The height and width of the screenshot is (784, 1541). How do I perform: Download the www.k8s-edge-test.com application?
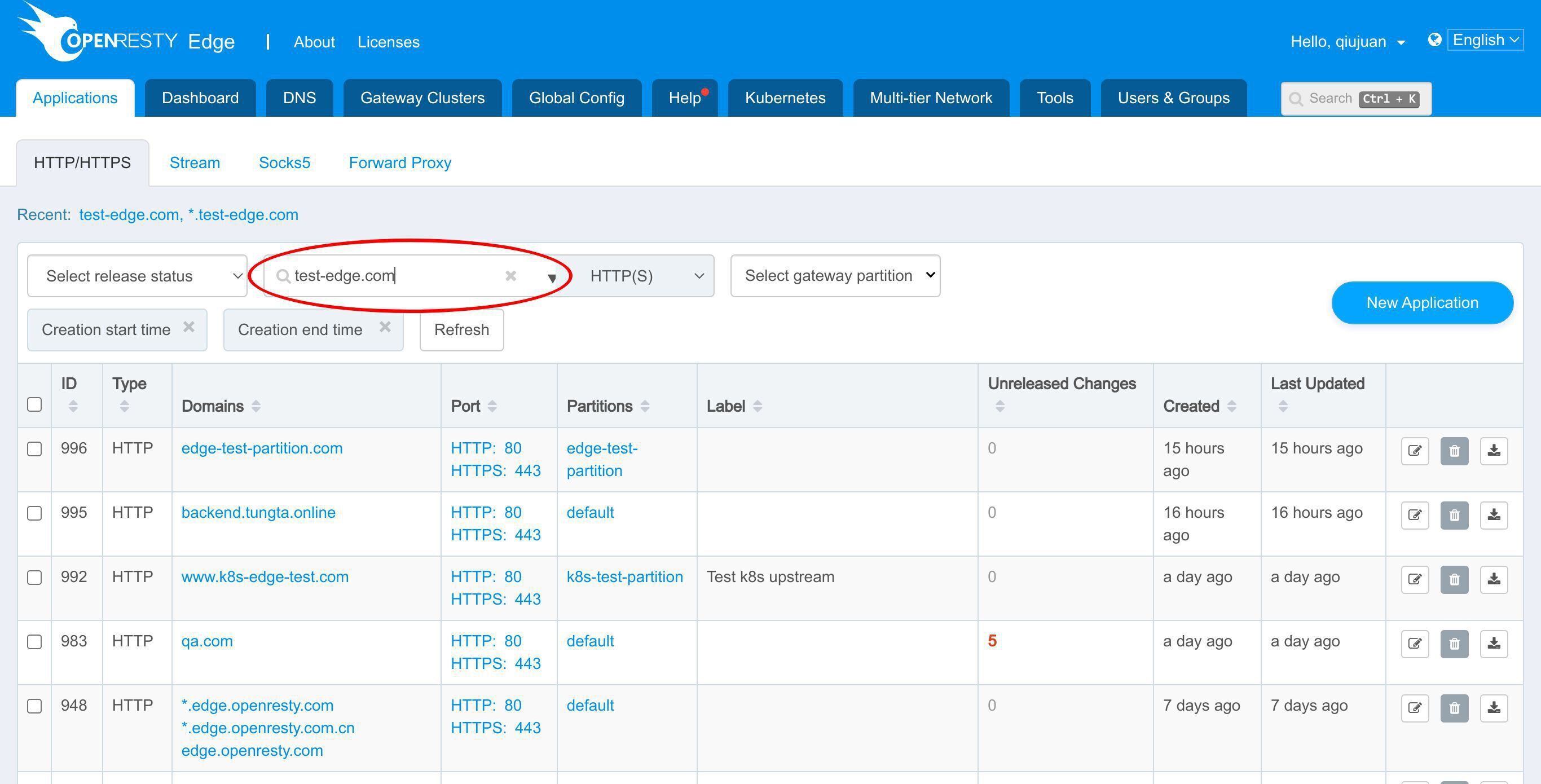click(1494, 579)
